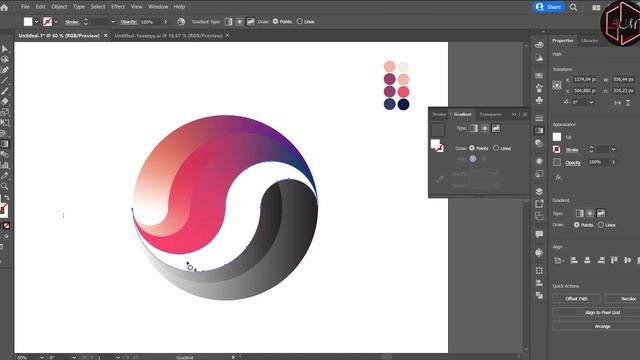640x360 pixels.
Task: Select the Gradient tool in left toolbar
Action: tap(5, 144)
